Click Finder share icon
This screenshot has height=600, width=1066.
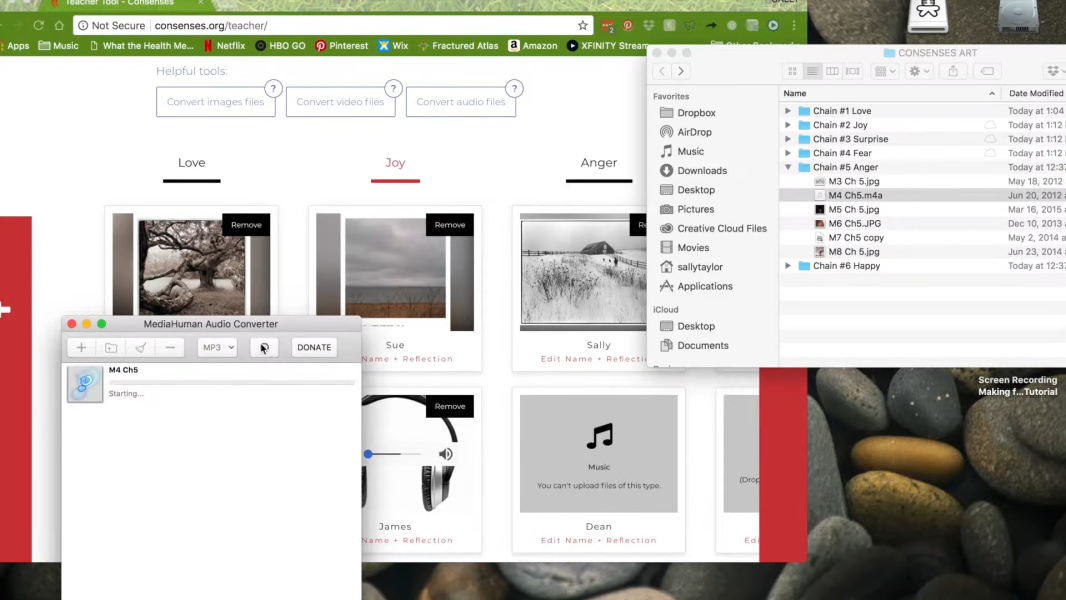tap(953, 71)
